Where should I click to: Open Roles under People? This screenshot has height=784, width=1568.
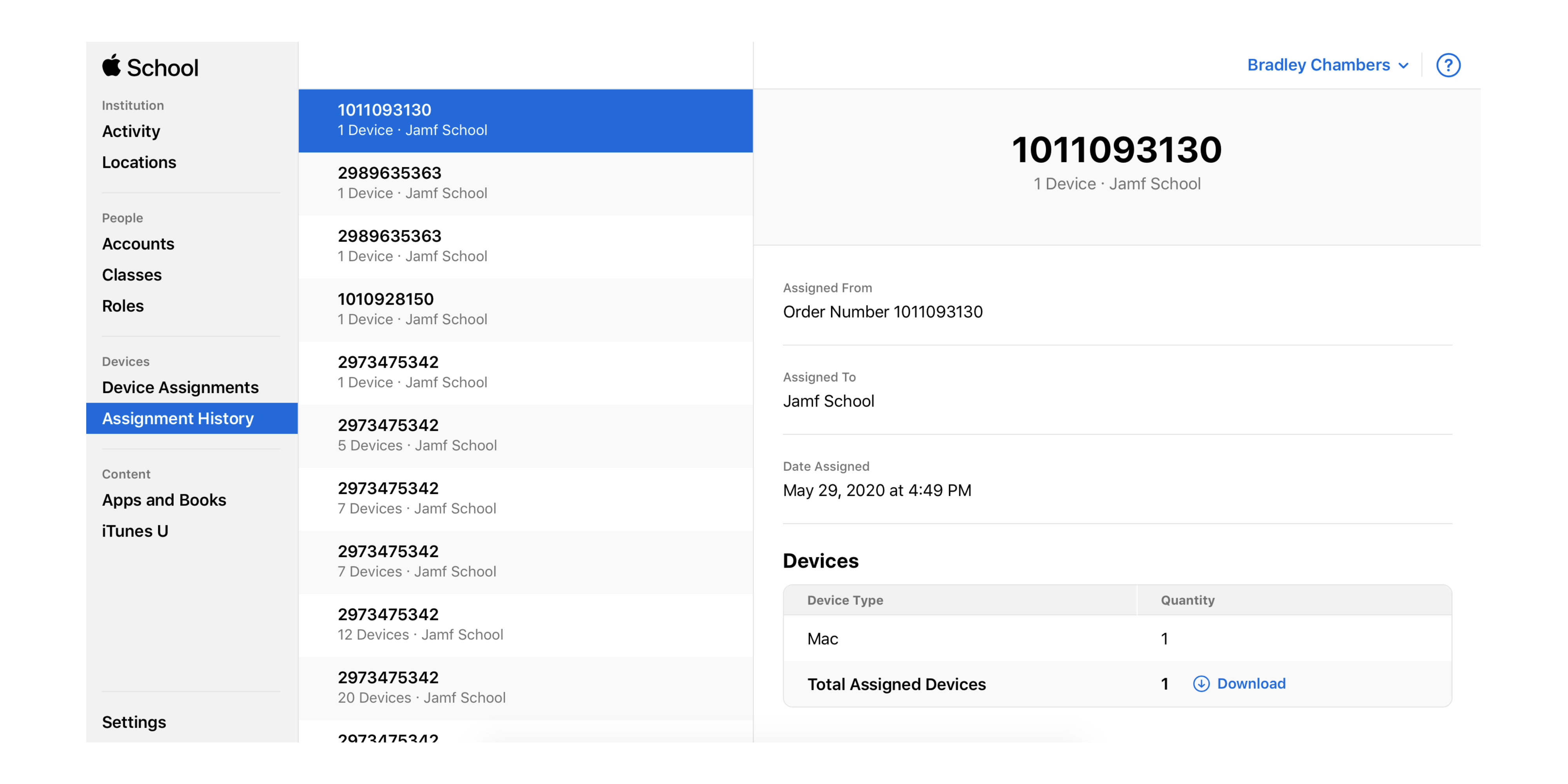(123, 306)
